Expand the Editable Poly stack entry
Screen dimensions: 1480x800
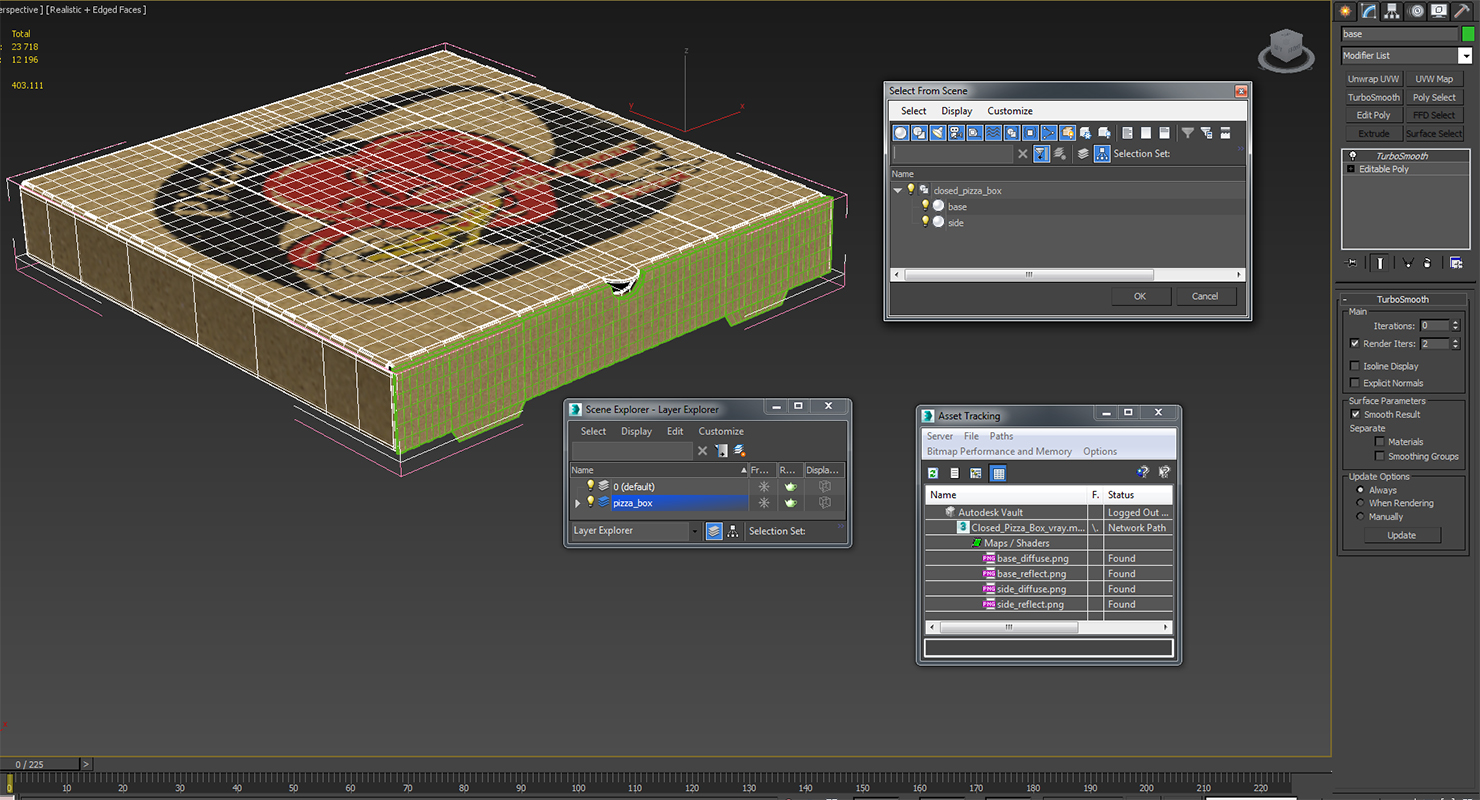pos(1351,169)
